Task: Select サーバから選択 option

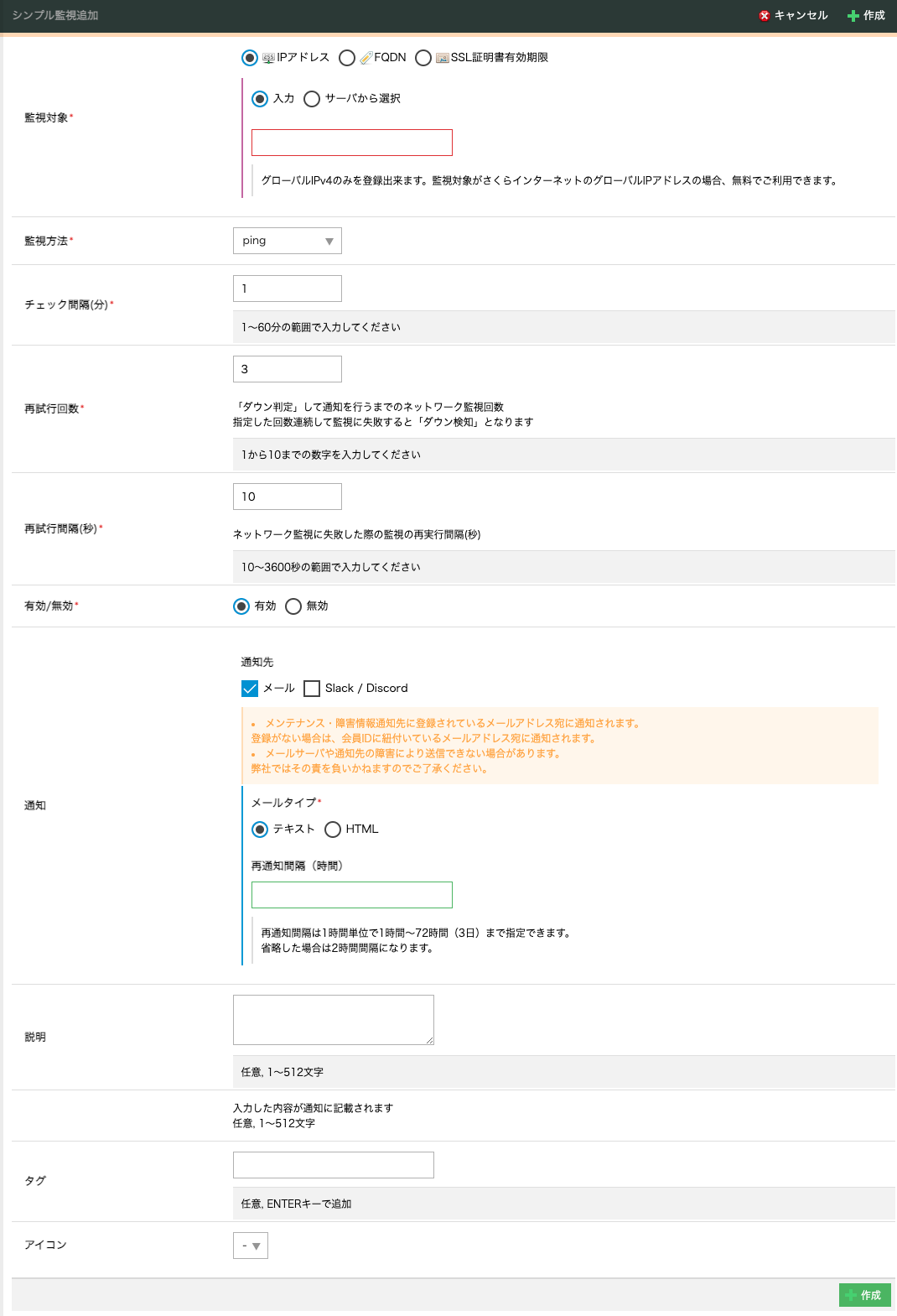Action: (x=312, y=99)
